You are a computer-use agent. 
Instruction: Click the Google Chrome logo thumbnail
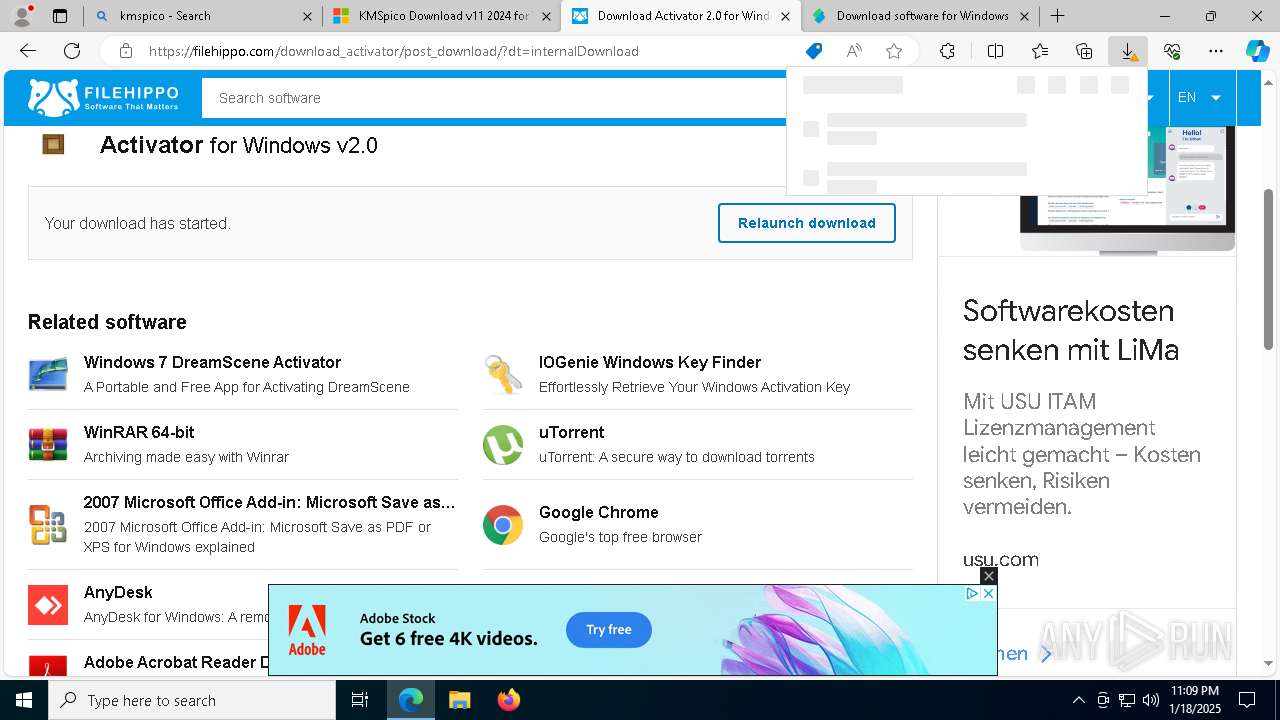click(503, 525)
